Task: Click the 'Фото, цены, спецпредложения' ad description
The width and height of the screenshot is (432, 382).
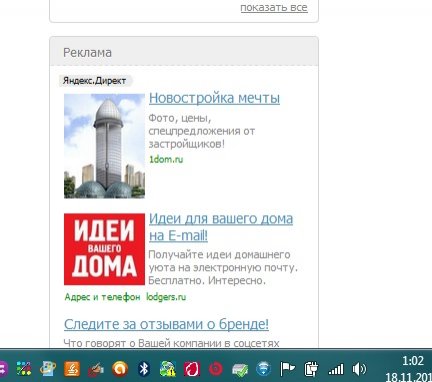Action: click(x=202, y=131)
